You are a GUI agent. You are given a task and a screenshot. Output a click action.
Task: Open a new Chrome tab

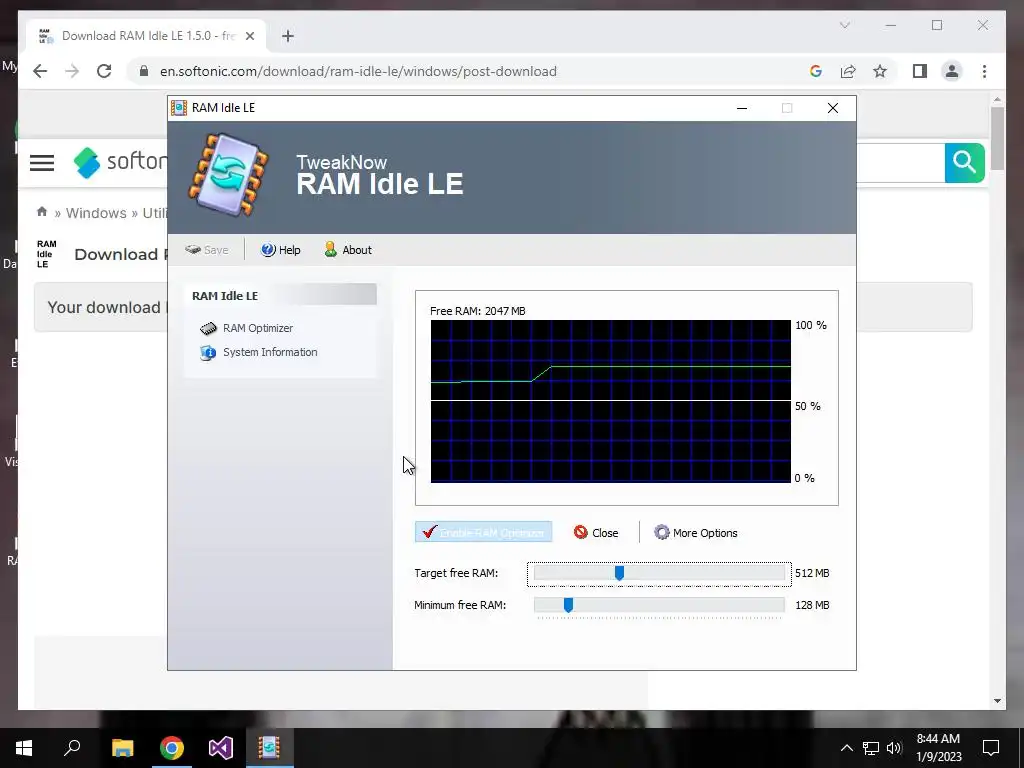[x=288, y=36]
